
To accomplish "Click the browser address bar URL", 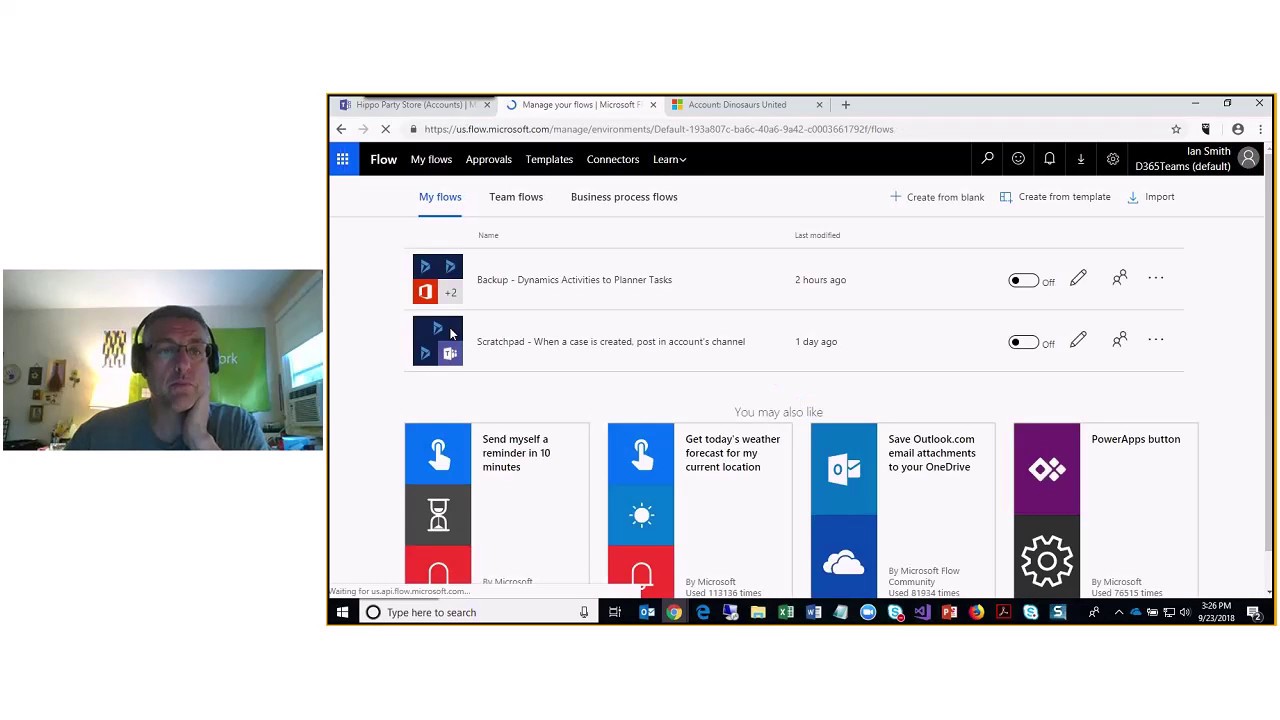I will pos(658,129).
